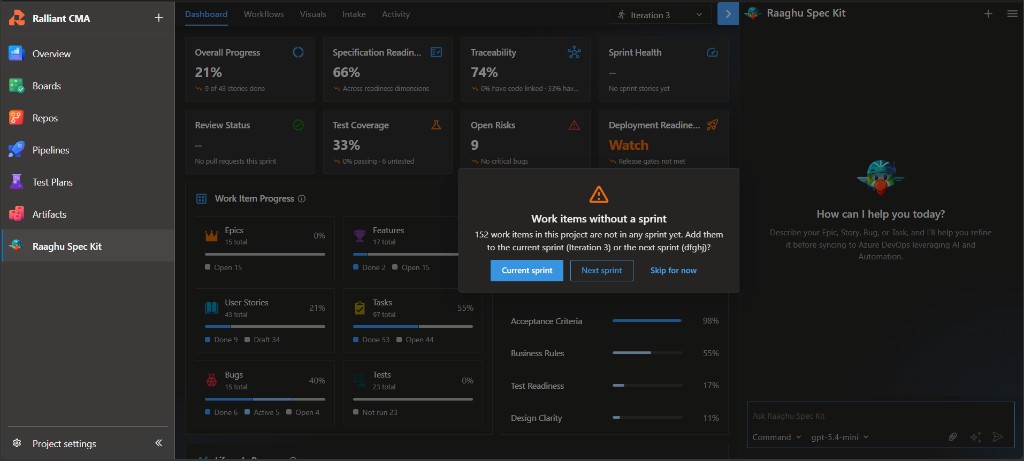Switch to the Intake tab
This screenshot has width=1024, height=461.
pyautogui.click(x=354, y=14)
